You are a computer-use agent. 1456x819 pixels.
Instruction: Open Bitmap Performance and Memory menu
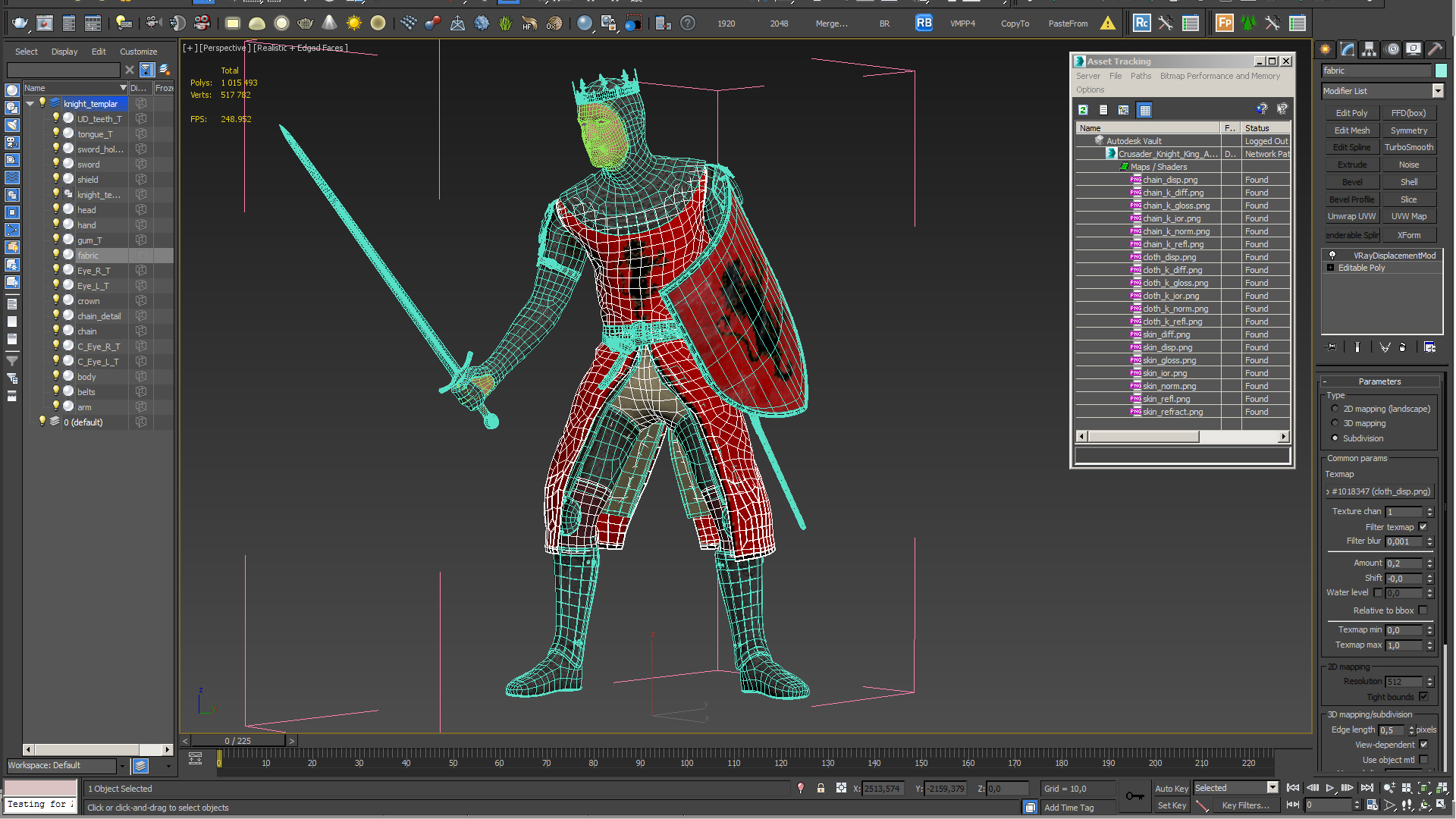tap(1220, 76)
